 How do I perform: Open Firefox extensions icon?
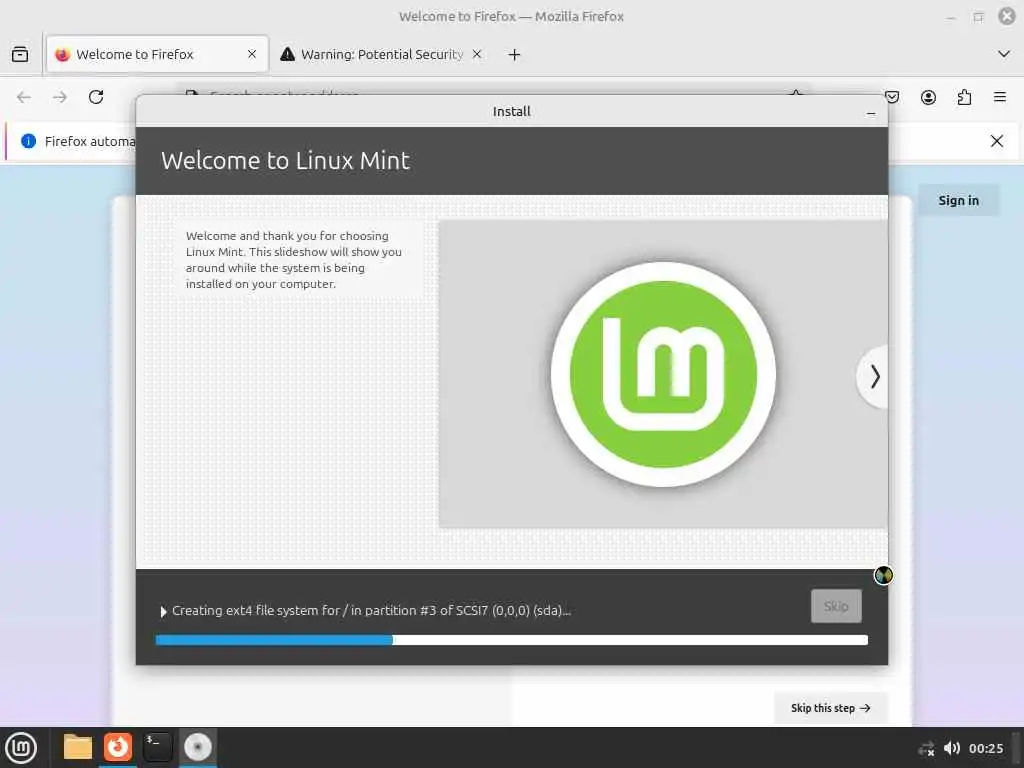[964, 97]
